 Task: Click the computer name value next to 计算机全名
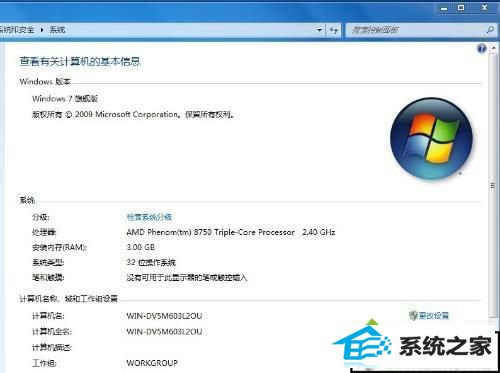tap(164, 332)
